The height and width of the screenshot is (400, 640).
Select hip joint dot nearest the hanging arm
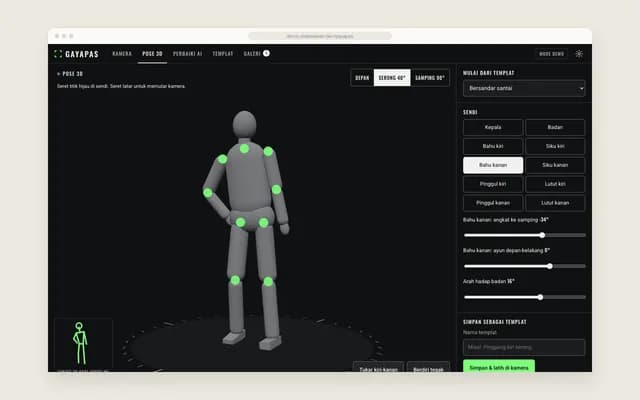[264, 222]
